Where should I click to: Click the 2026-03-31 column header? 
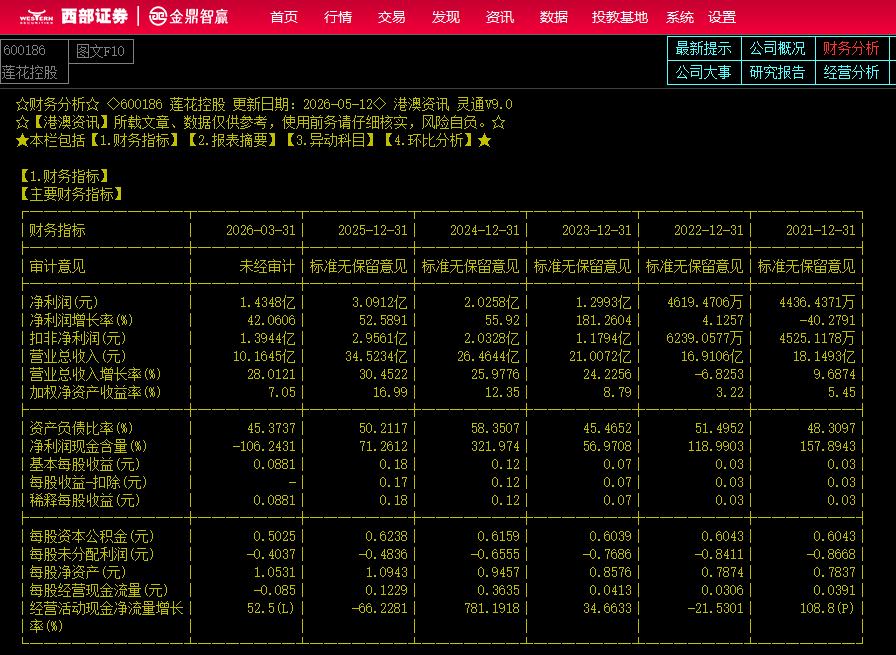[x=261, y=230]
